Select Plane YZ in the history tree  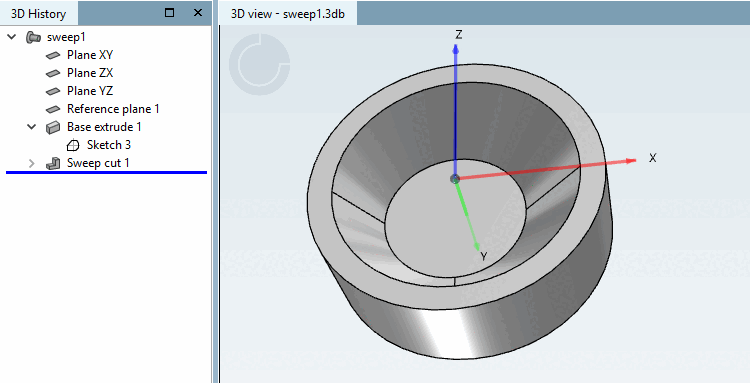click(90, 91)
